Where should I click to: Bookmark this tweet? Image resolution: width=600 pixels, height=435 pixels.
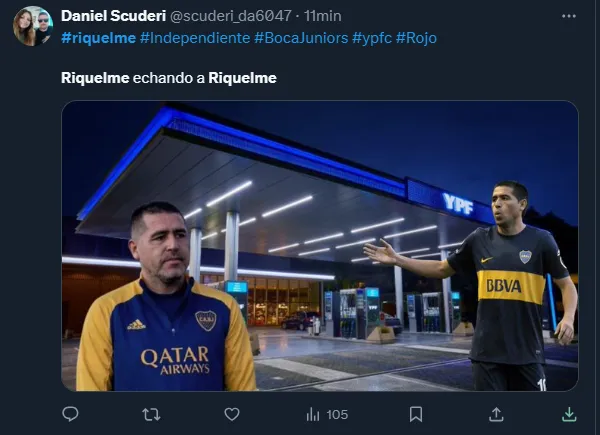pos(416,413)
